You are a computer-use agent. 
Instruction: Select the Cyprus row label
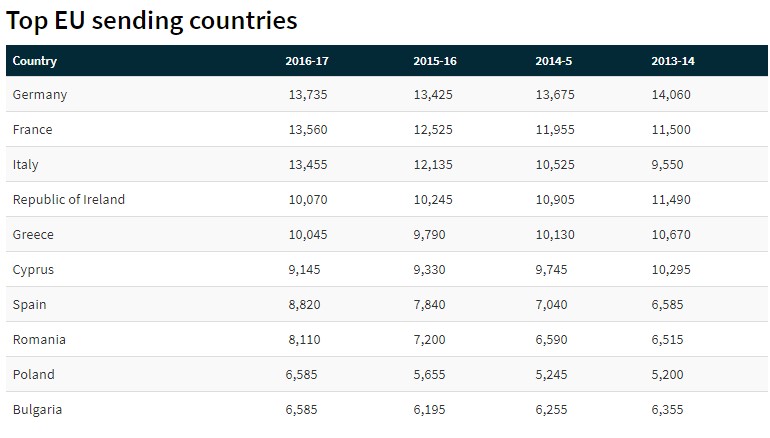33,270
